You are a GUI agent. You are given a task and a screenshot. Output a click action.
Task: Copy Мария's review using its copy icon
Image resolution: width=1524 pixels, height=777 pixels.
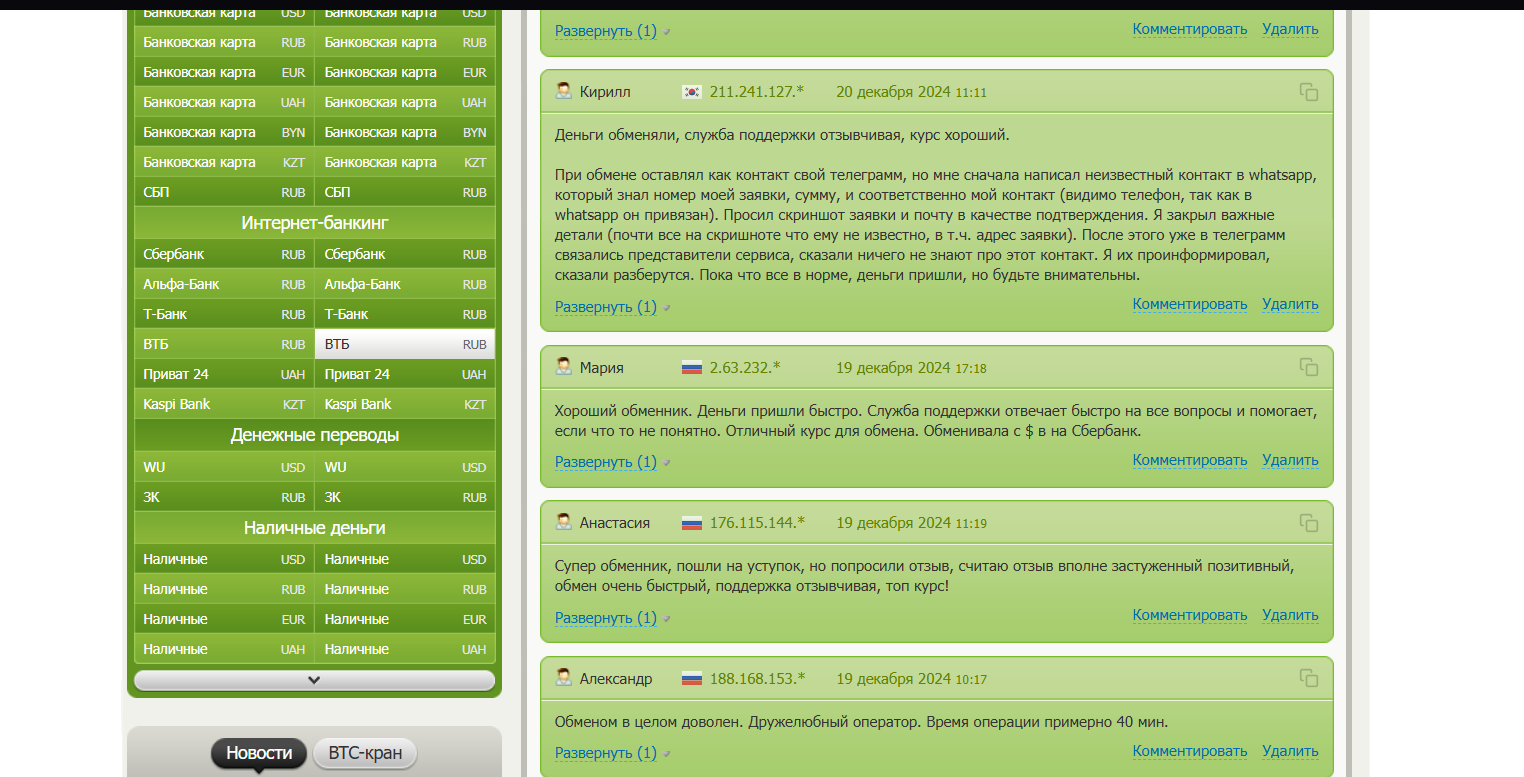[1309, 367]
